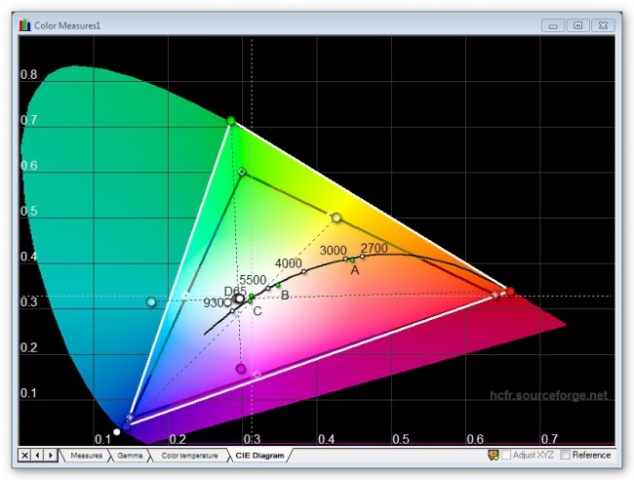The width and height of the screenshot is (634, 480).
Task: Click the icon beside Adjust XYZ
Action: coord(493,455)
